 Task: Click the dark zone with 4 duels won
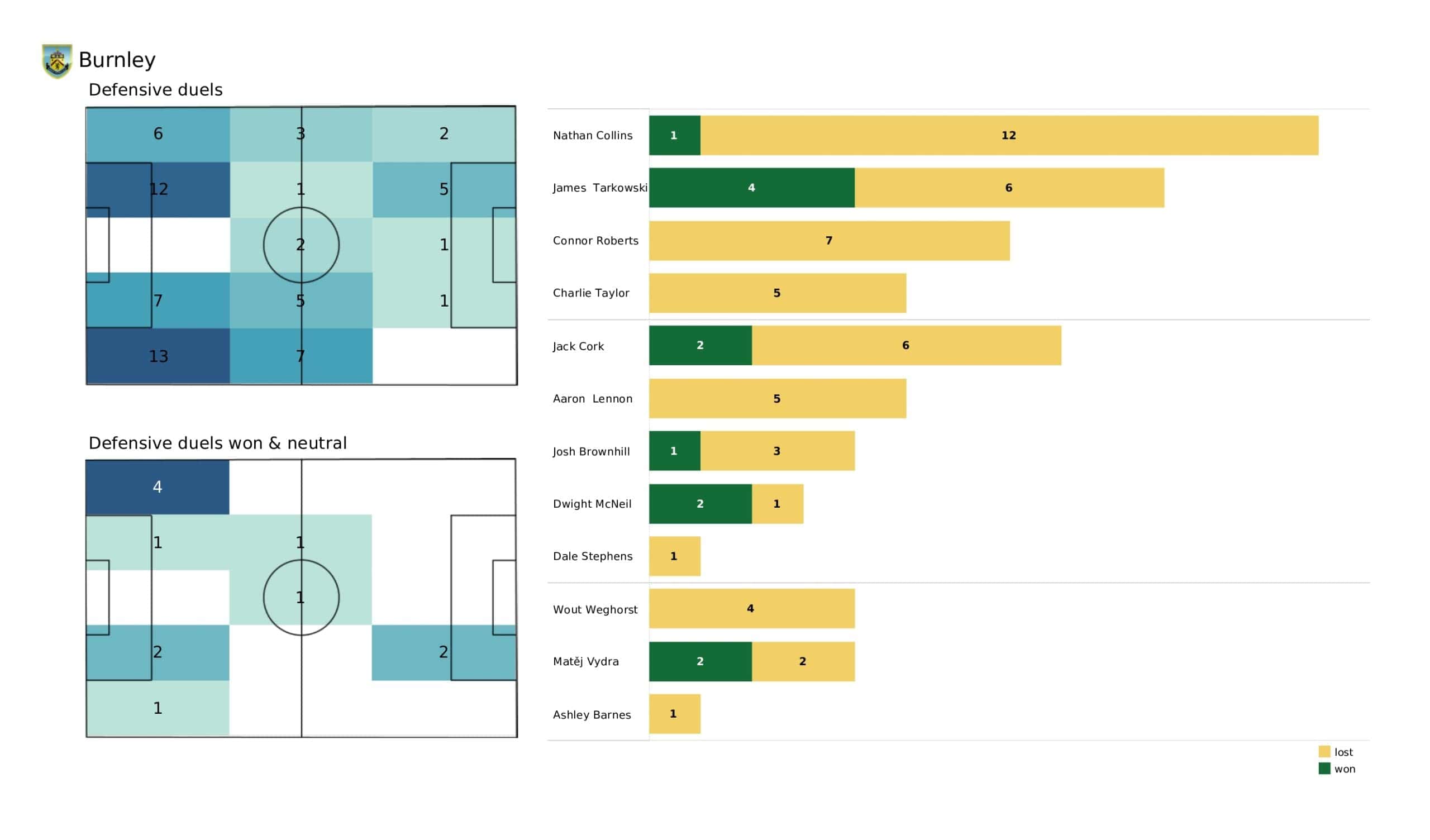pos(157,487)
